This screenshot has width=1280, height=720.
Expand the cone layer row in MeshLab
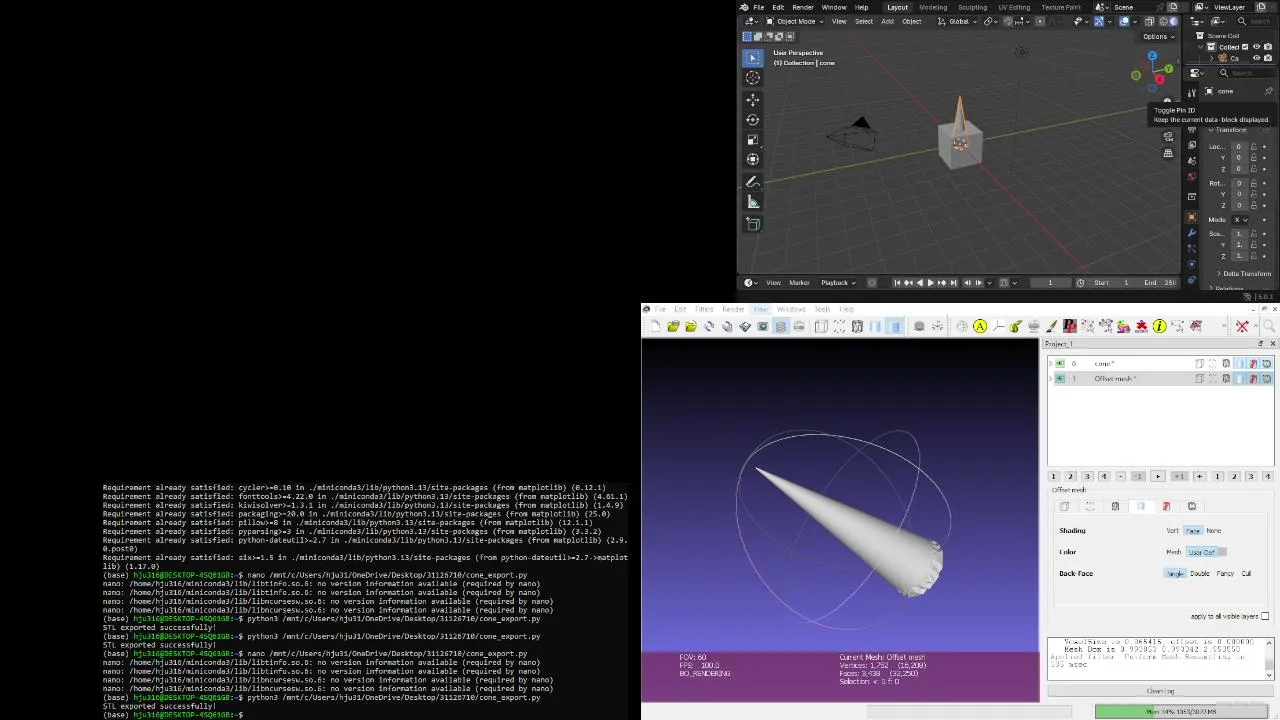(1050, 364)
